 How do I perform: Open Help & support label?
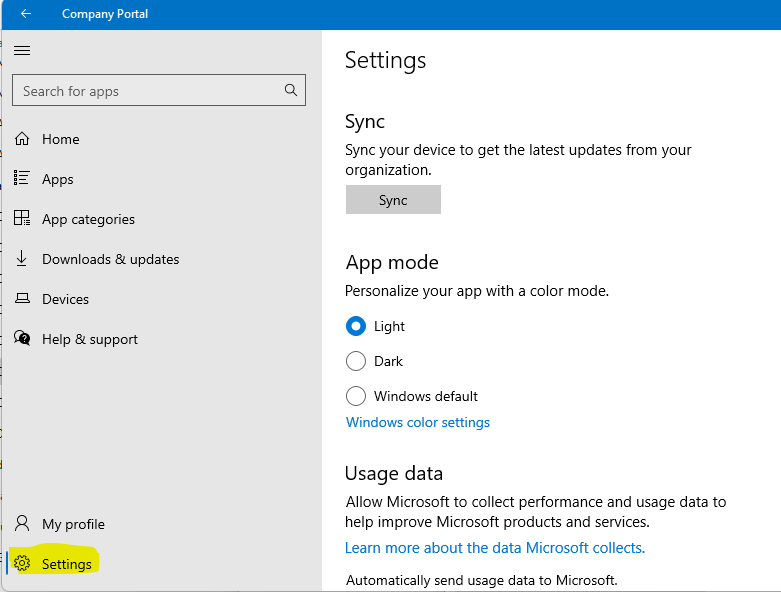pos(90,340)
